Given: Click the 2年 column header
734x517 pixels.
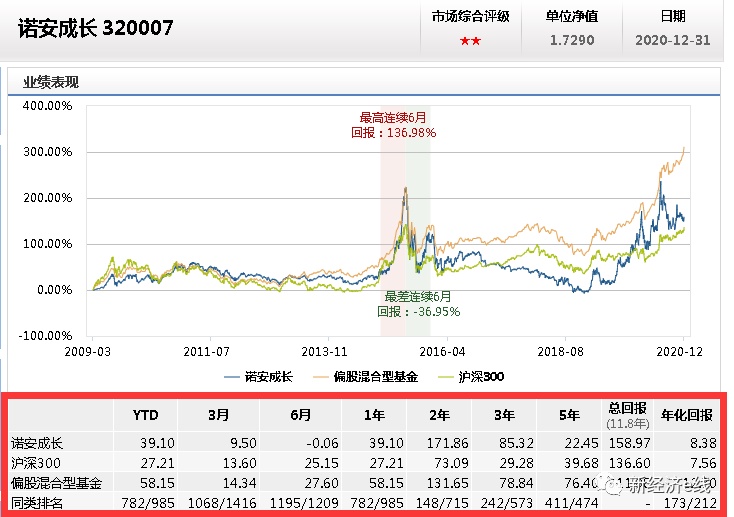Looking at the screenshot, I should pyautogui.click(x=440, y=415).
